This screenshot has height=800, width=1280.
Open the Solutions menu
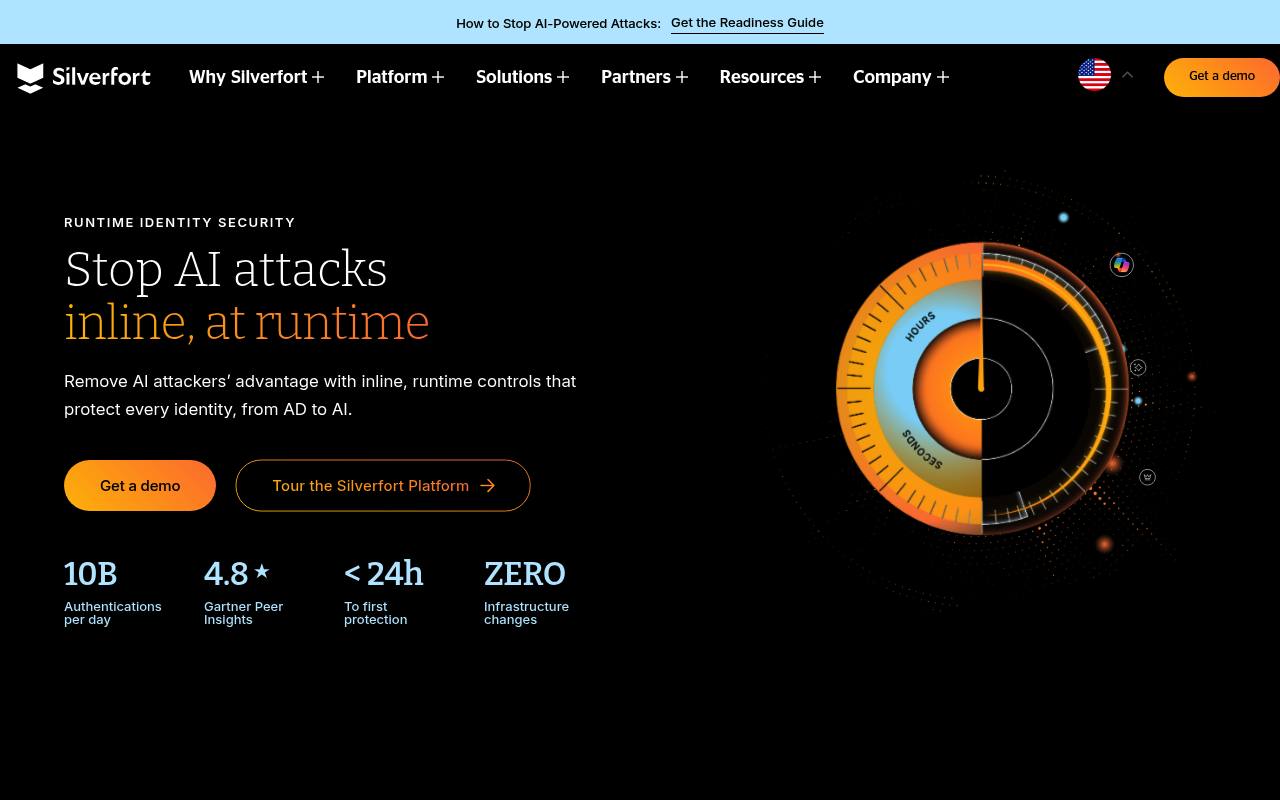coord(514,77)
